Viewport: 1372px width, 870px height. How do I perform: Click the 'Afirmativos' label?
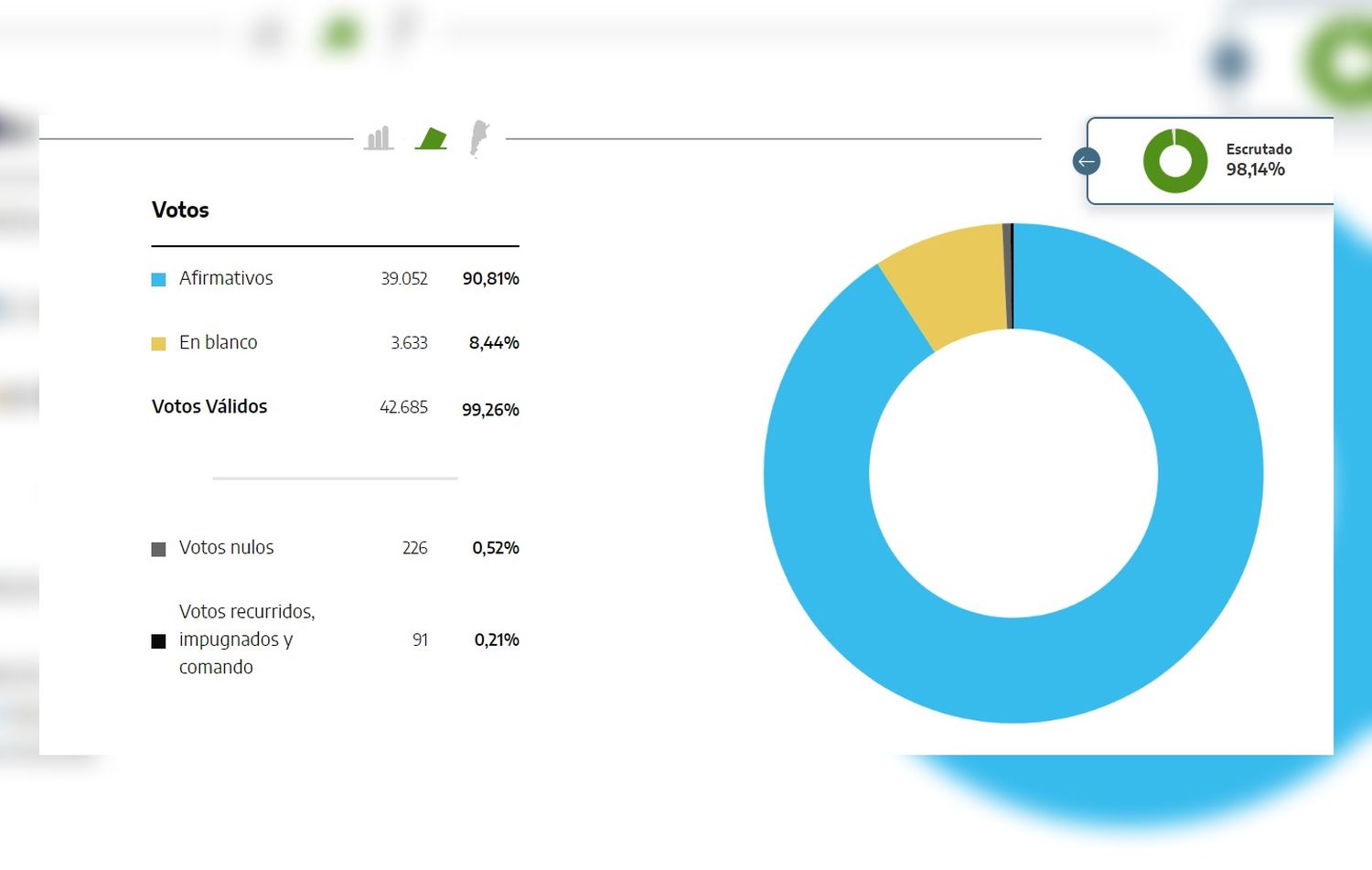pos(226,278)
